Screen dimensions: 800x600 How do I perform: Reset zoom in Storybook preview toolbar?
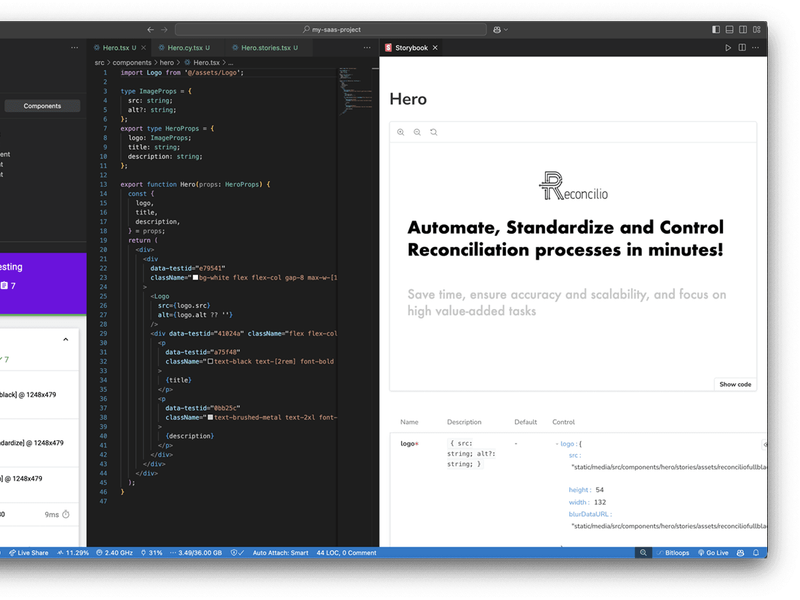click(x=433, y=132)
